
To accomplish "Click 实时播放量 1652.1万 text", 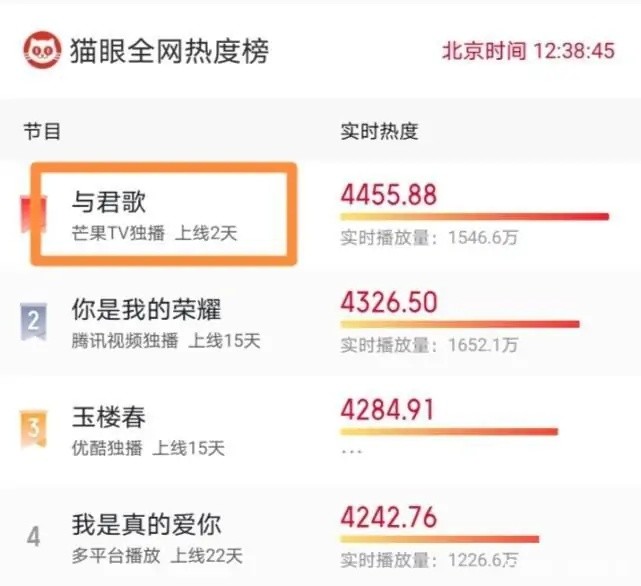I will 429,346.
